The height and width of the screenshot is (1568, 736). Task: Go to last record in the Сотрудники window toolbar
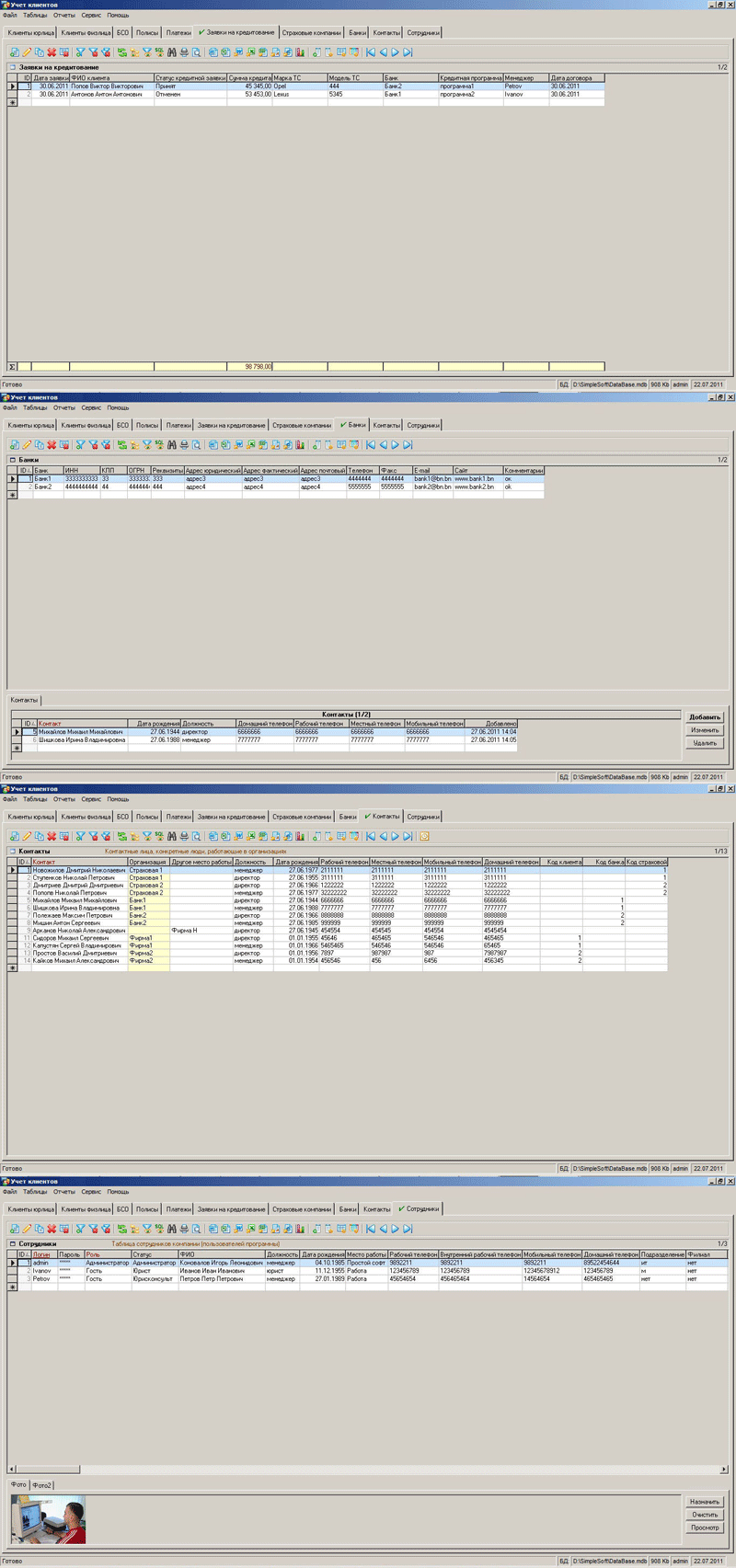tap(408, 1229)
